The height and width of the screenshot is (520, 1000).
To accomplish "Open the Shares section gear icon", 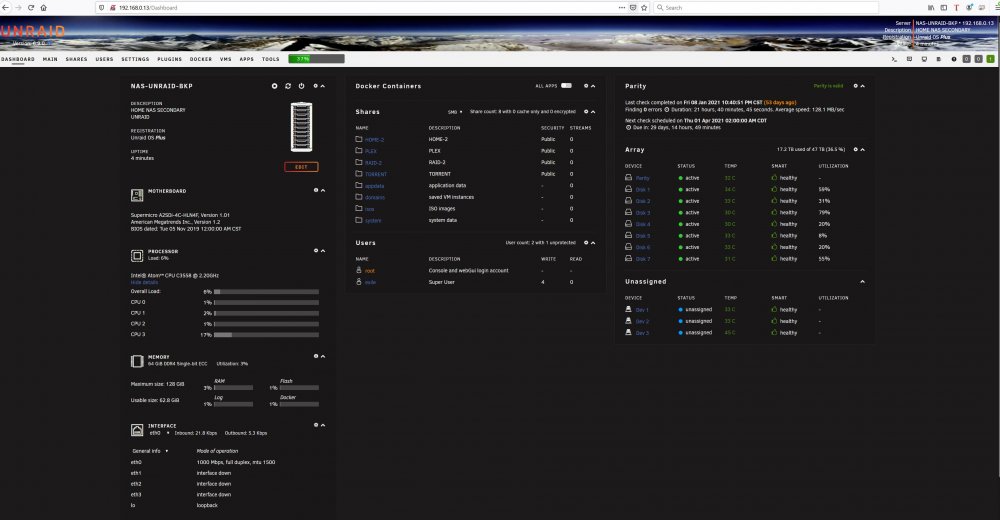I will [x=586, y=112].
